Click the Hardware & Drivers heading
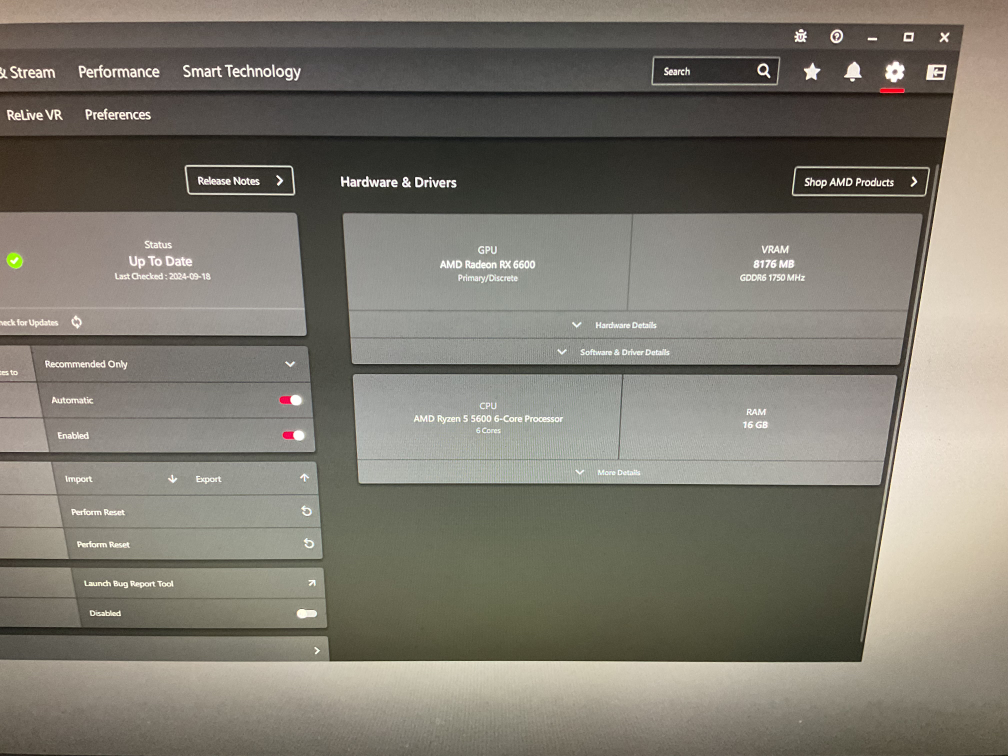 pyautogui.click(x=399, y=183)
